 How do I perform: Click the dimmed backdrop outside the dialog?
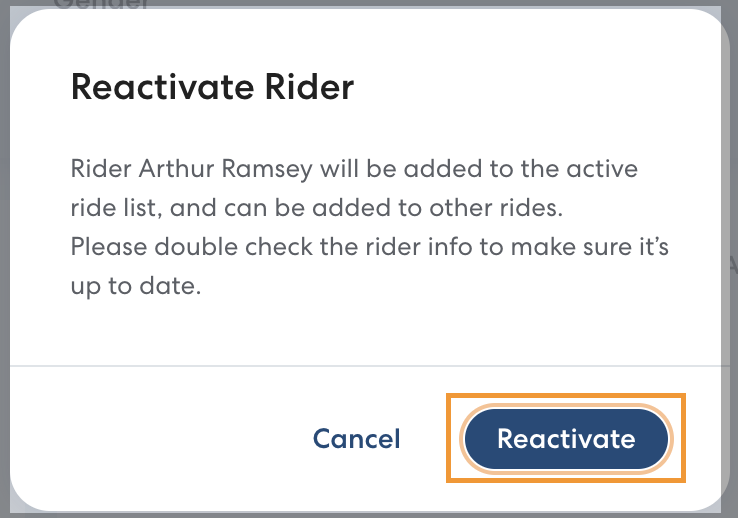tap(731, 300)
